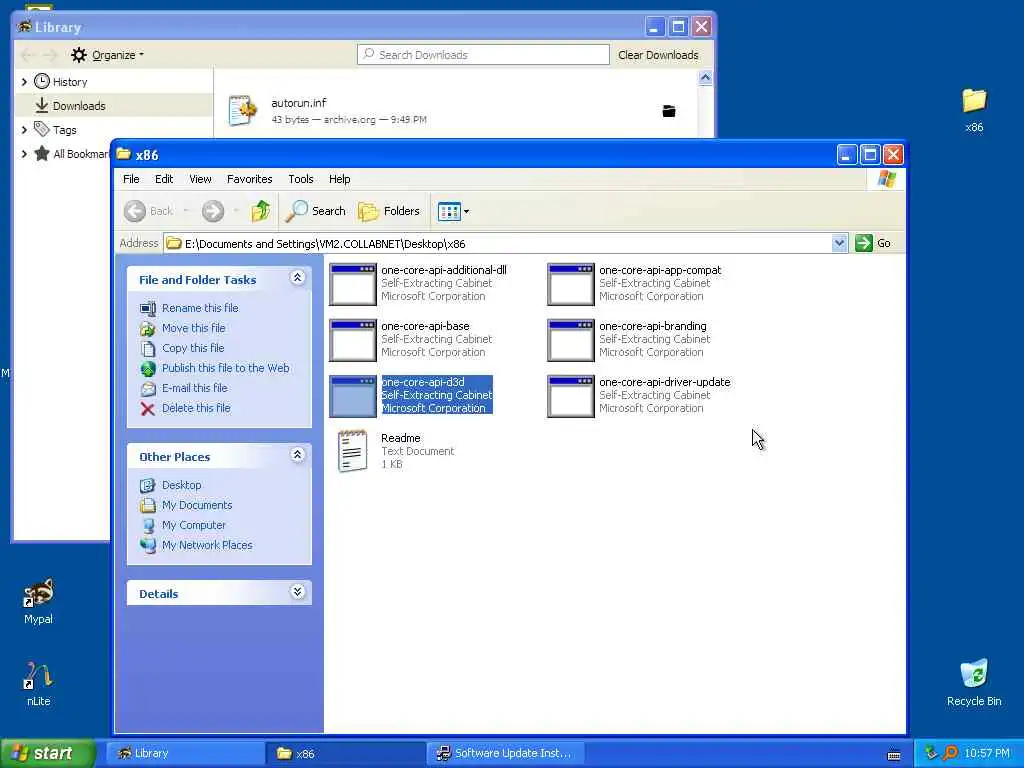Click Clear Downloads in Library window

point(658,55)
